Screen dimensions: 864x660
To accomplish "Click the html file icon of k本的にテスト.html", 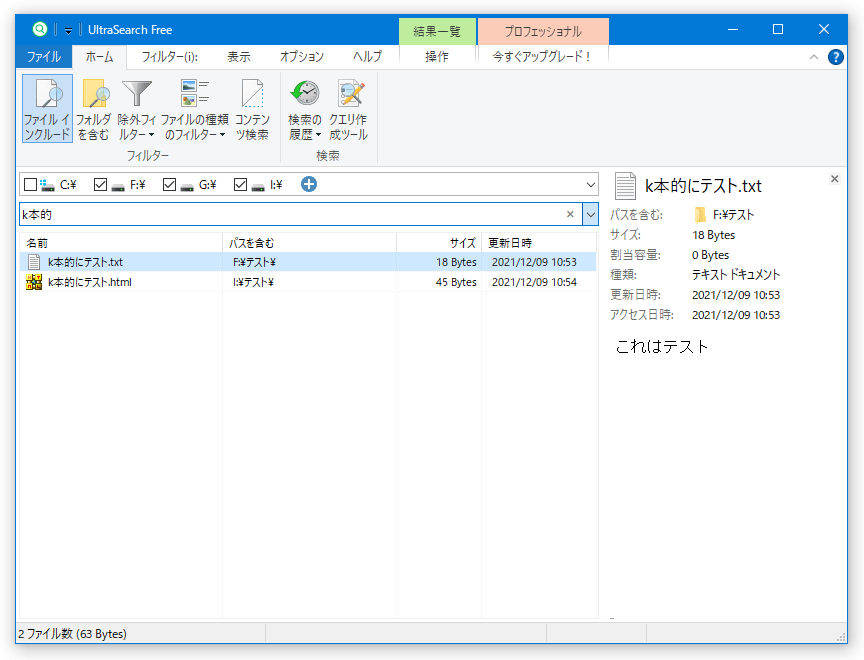I will click(x=34, y=282).
